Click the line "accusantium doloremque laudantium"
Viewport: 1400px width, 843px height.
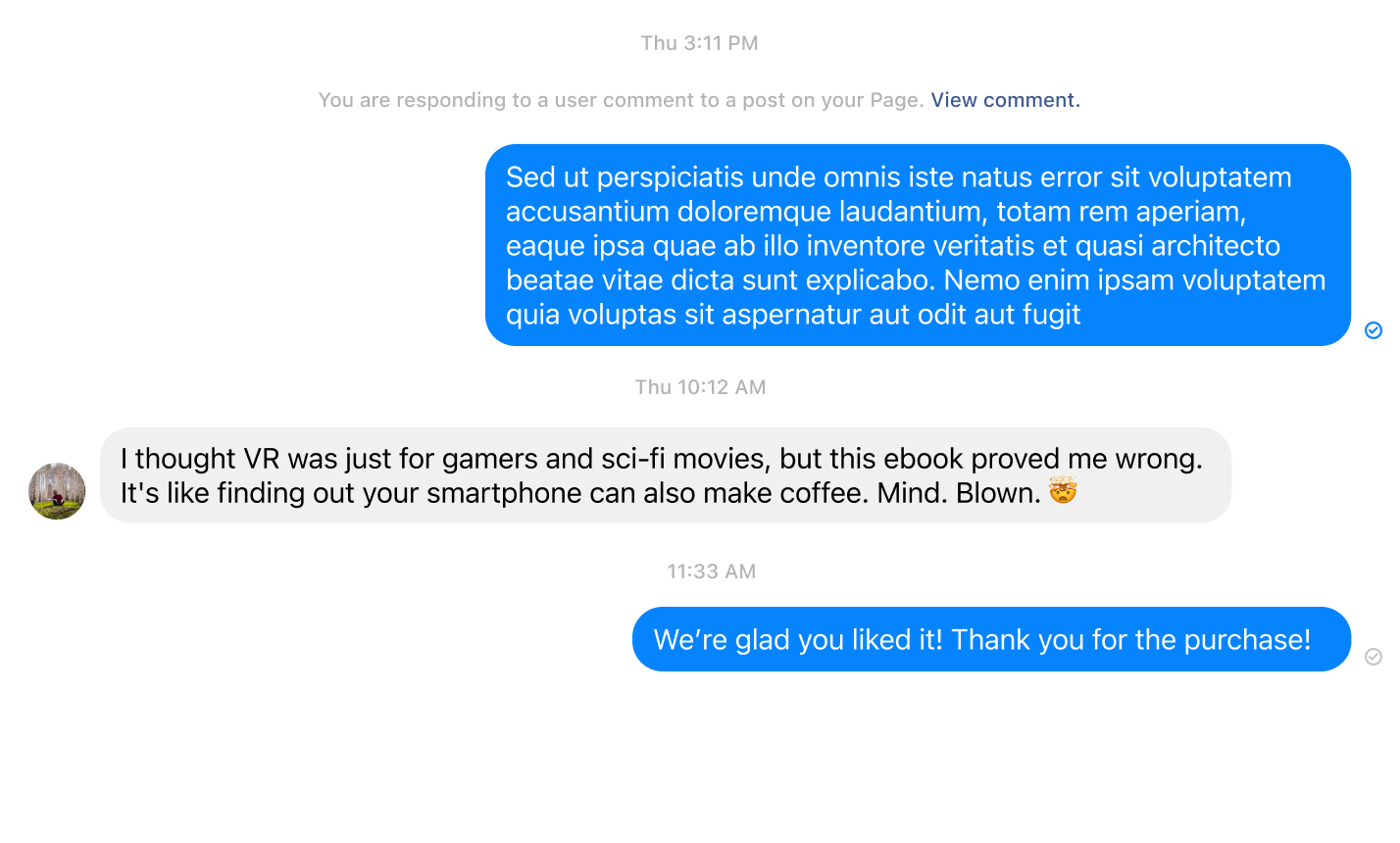click(747, 212)
